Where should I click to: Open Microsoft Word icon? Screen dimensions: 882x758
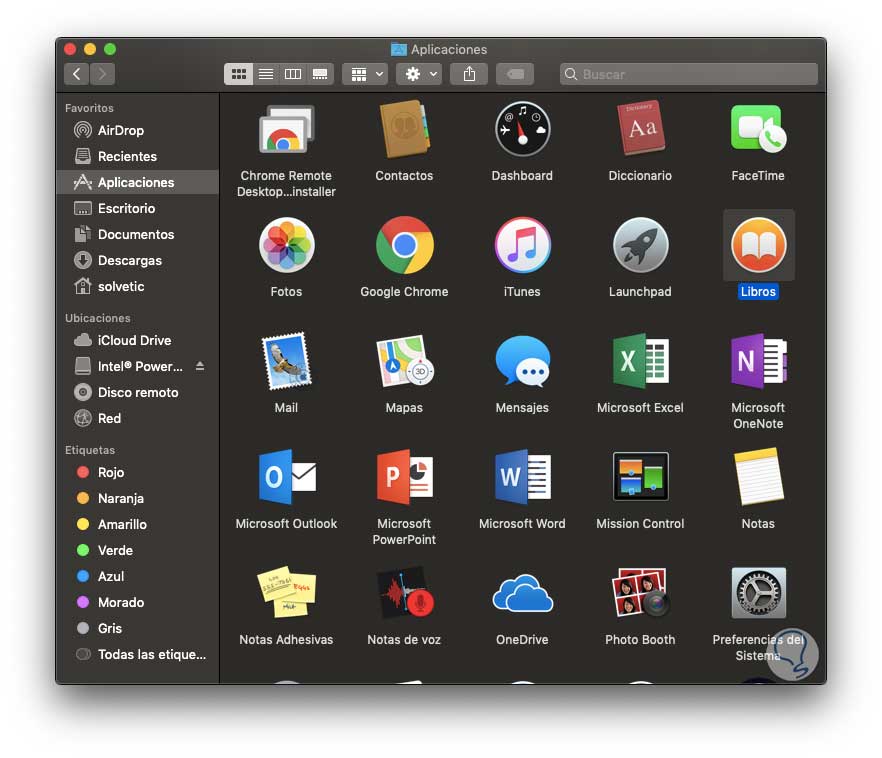(522, 477)
